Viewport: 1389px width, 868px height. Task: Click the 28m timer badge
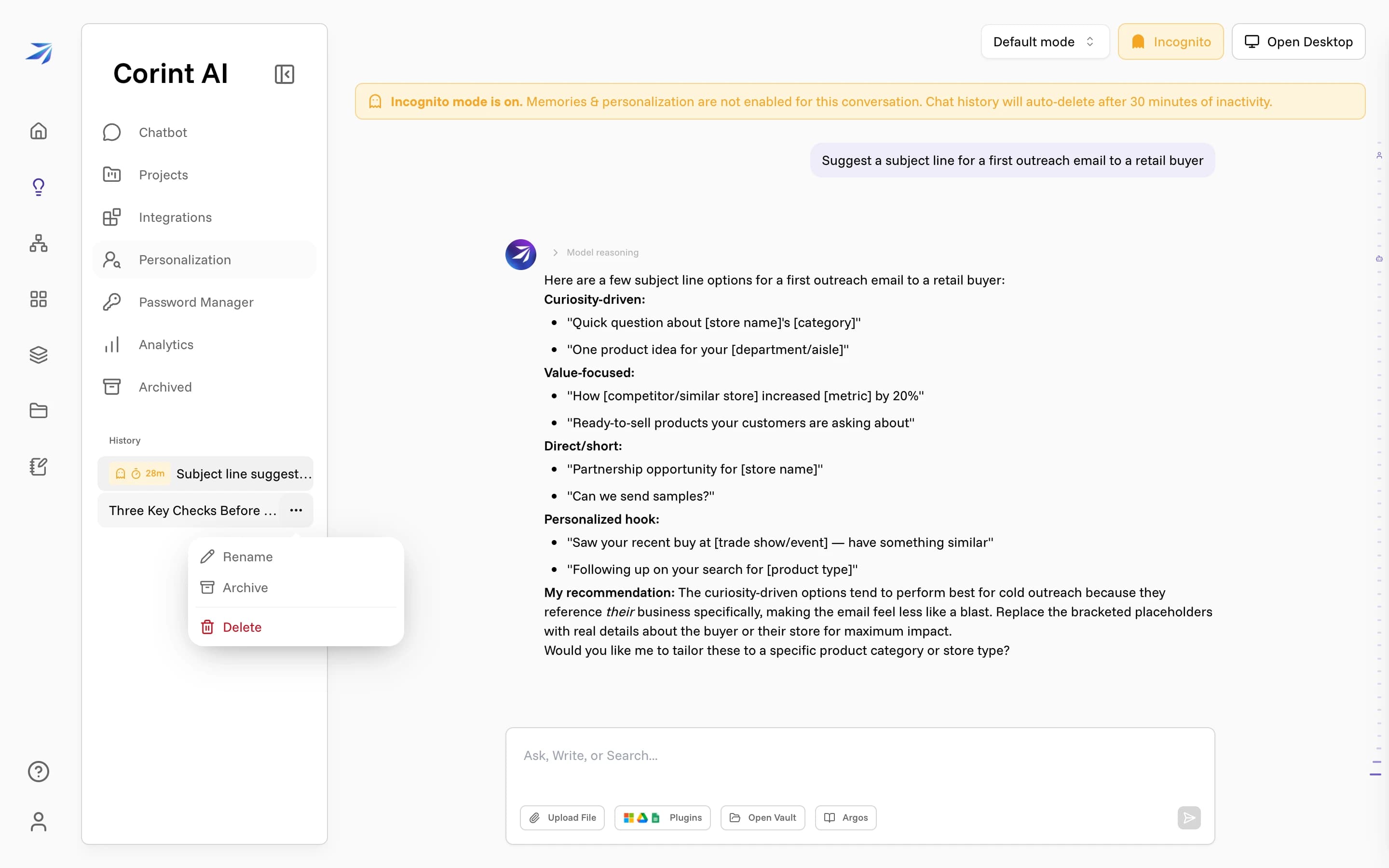(x=140, y=474)
